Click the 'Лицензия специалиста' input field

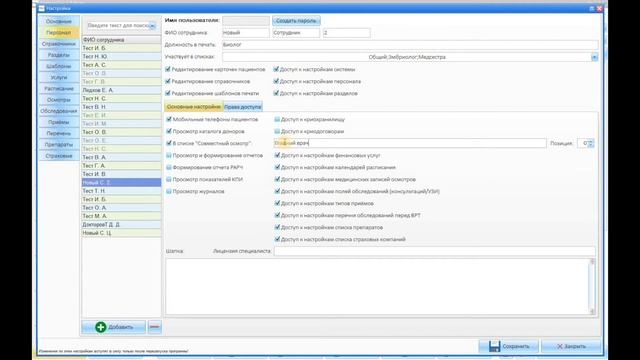tap(434, 251)
